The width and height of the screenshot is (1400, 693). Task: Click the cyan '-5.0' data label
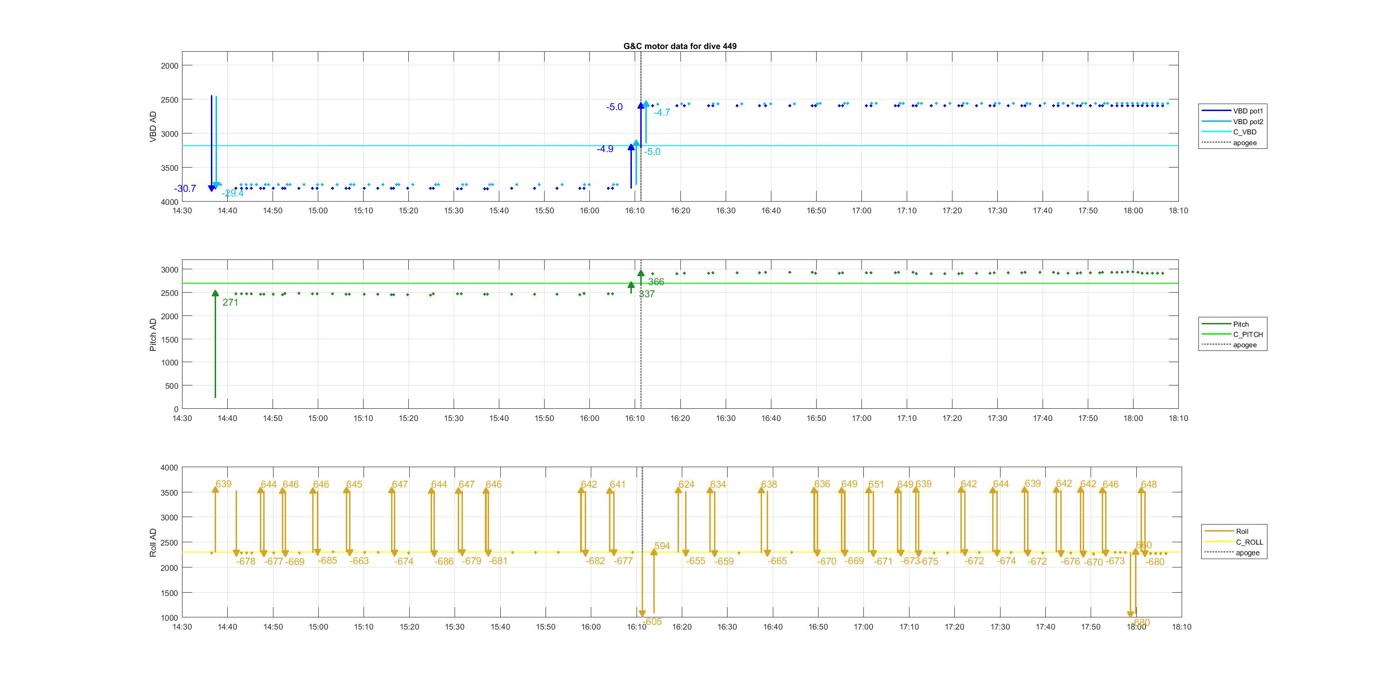pyautogui.click(x=652, y=152)
